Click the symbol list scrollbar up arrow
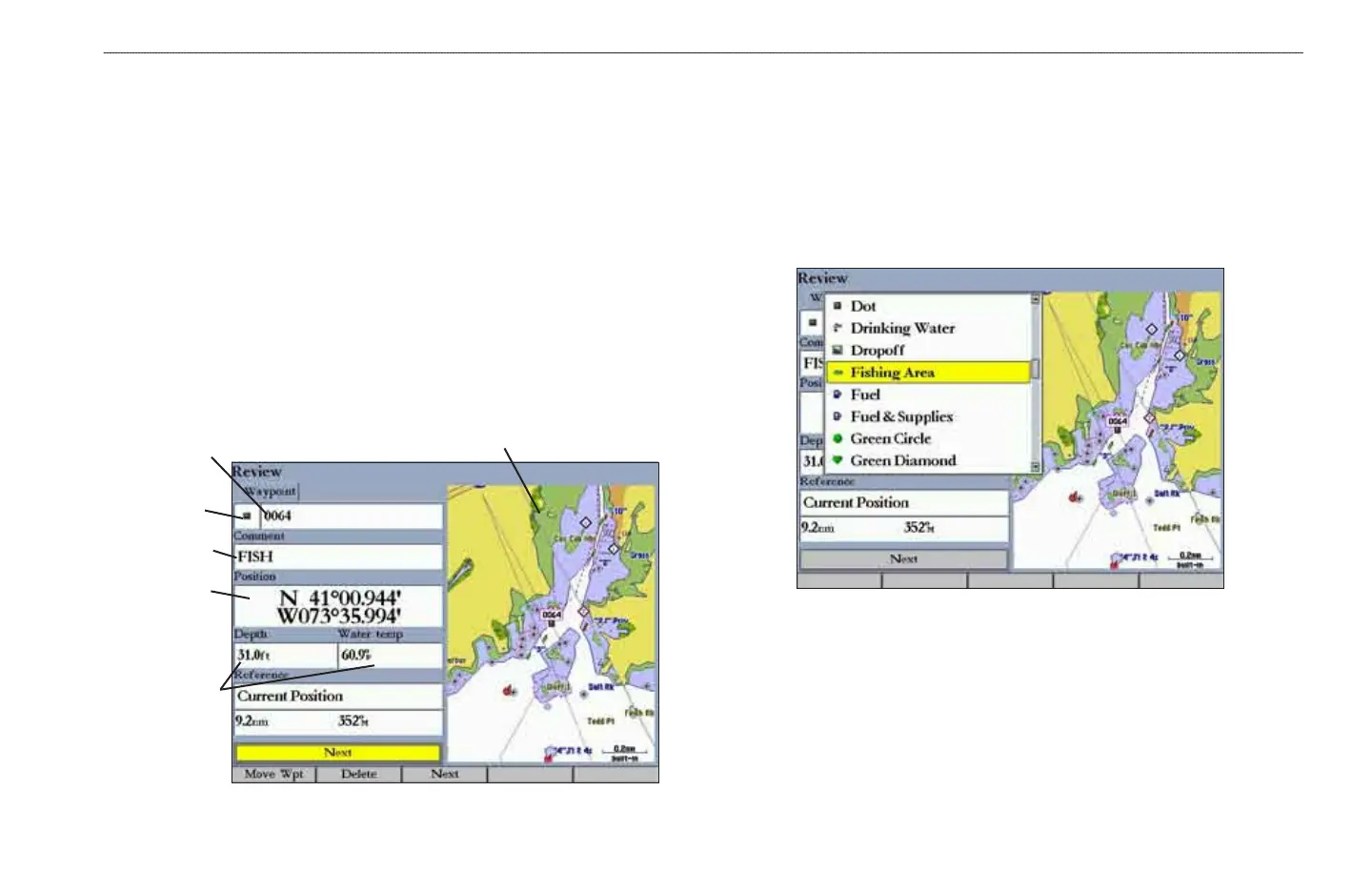The width and height of the screenshot is (1372, 892). [1036, 300]
